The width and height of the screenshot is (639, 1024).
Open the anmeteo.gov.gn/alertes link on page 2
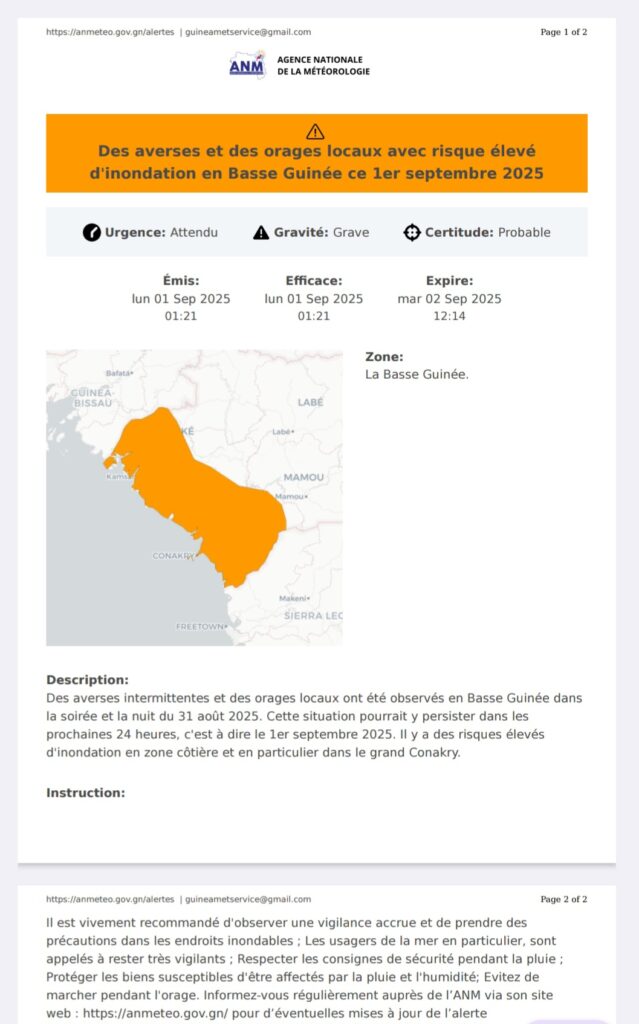[x=110, y=899]
